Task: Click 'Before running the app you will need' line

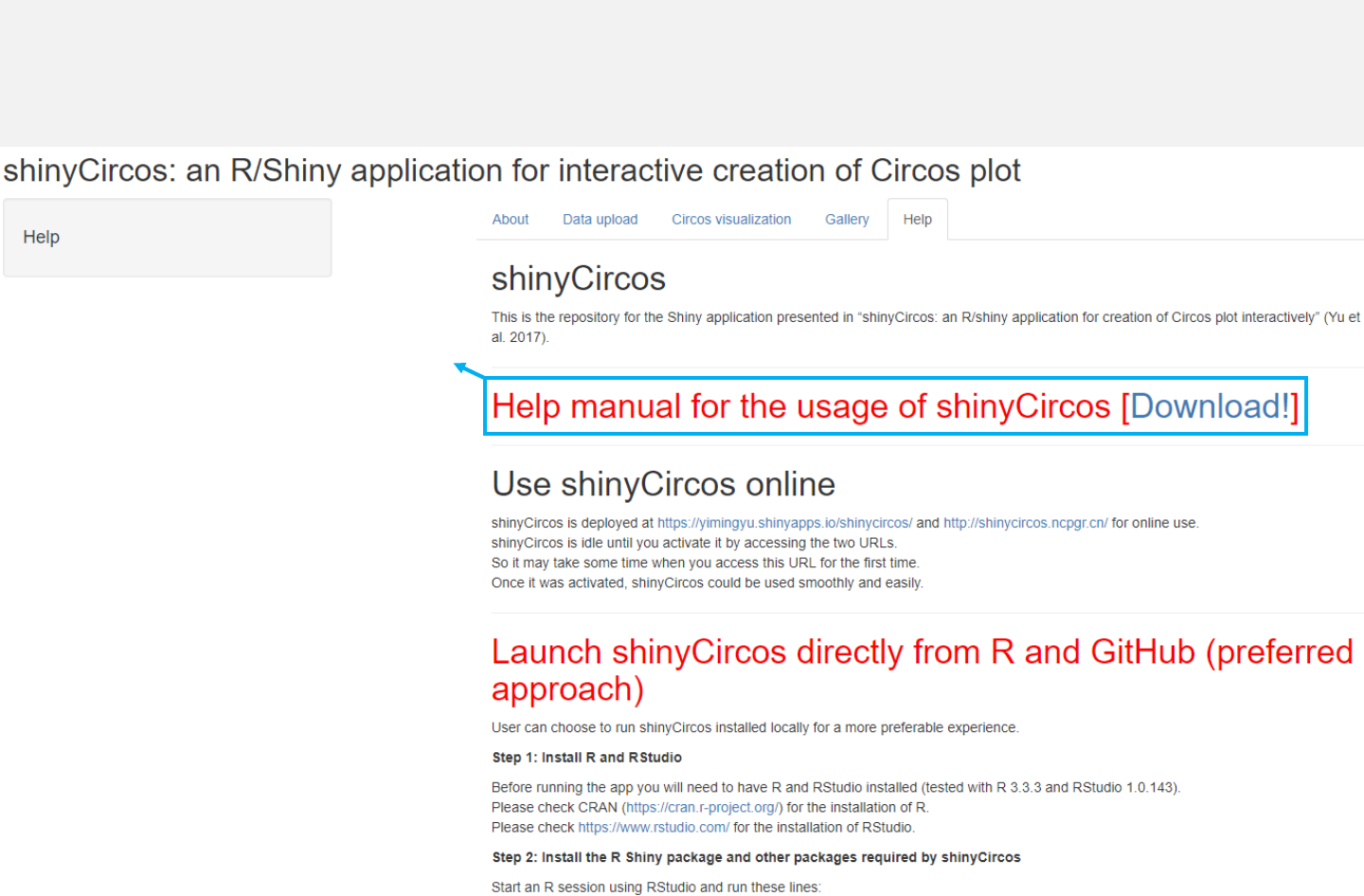Action: (x=835, y=788)
